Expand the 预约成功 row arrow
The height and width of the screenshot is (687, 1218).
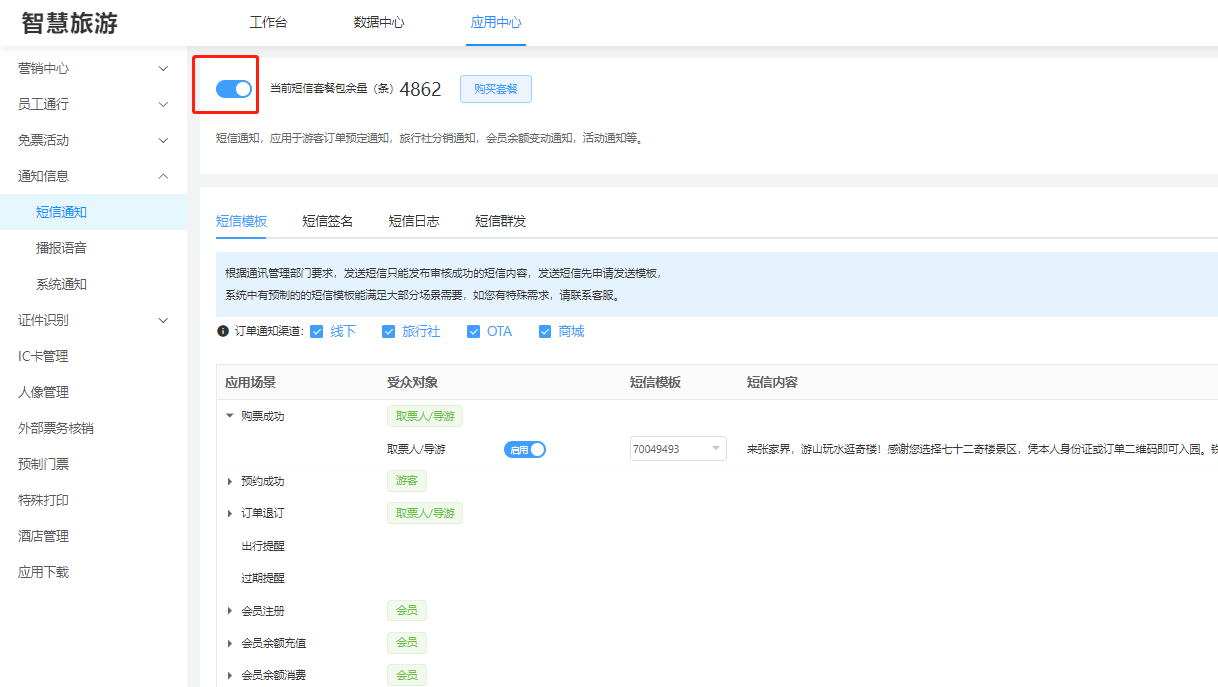(x=229, y=482)
